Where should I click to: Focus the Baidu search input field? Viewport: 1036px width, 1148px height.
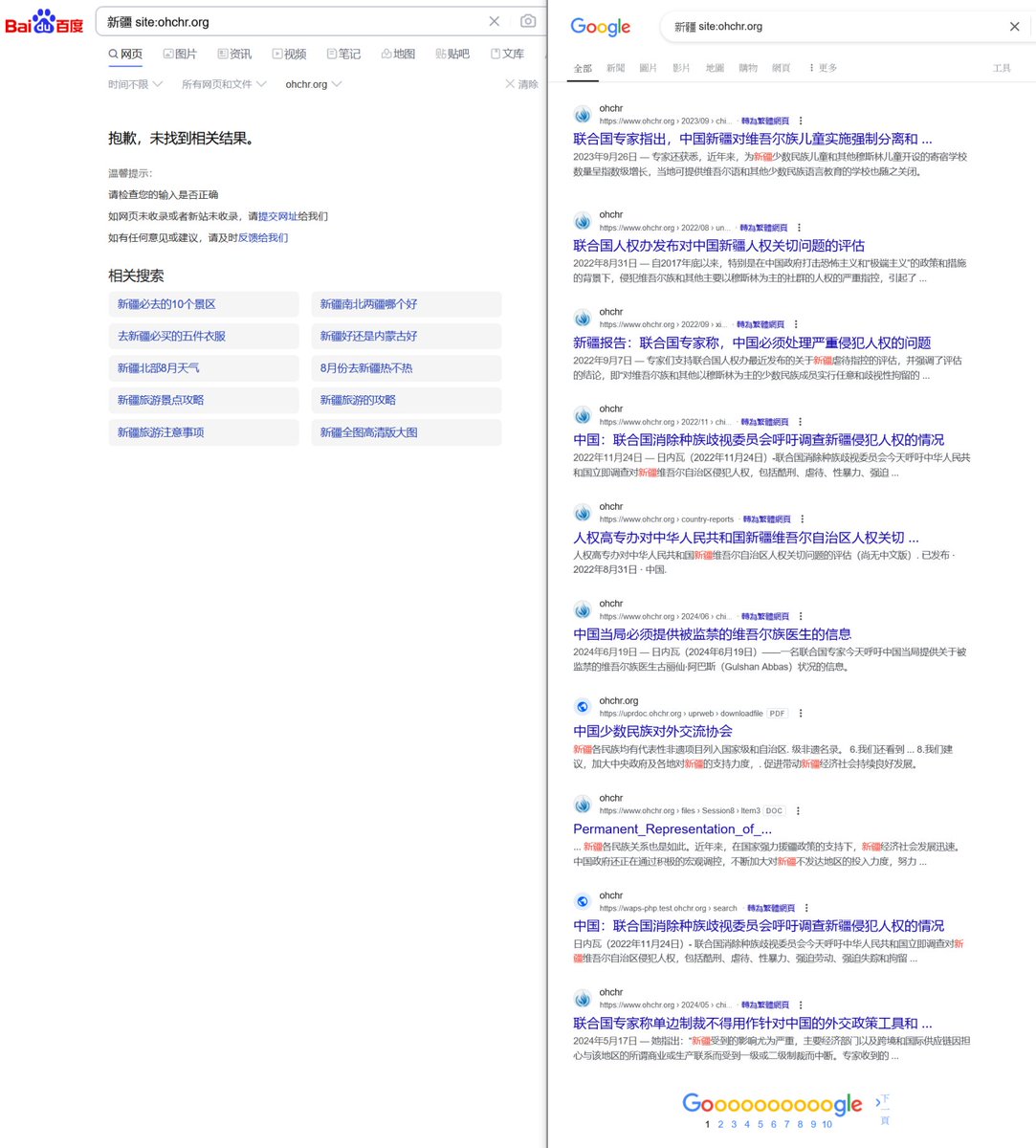click(x=292, y=21)
